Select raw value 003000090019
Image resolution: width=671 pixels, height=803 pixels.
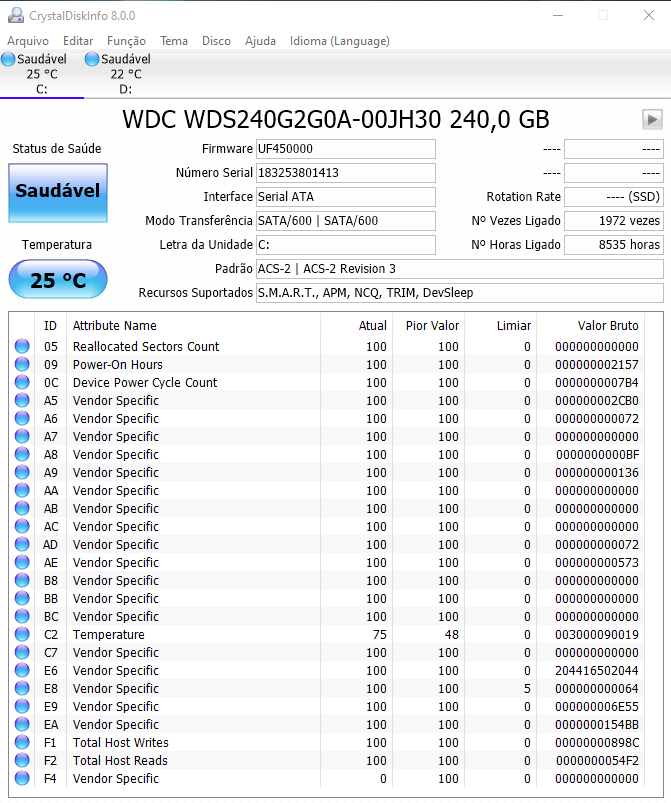pos(597,635)
